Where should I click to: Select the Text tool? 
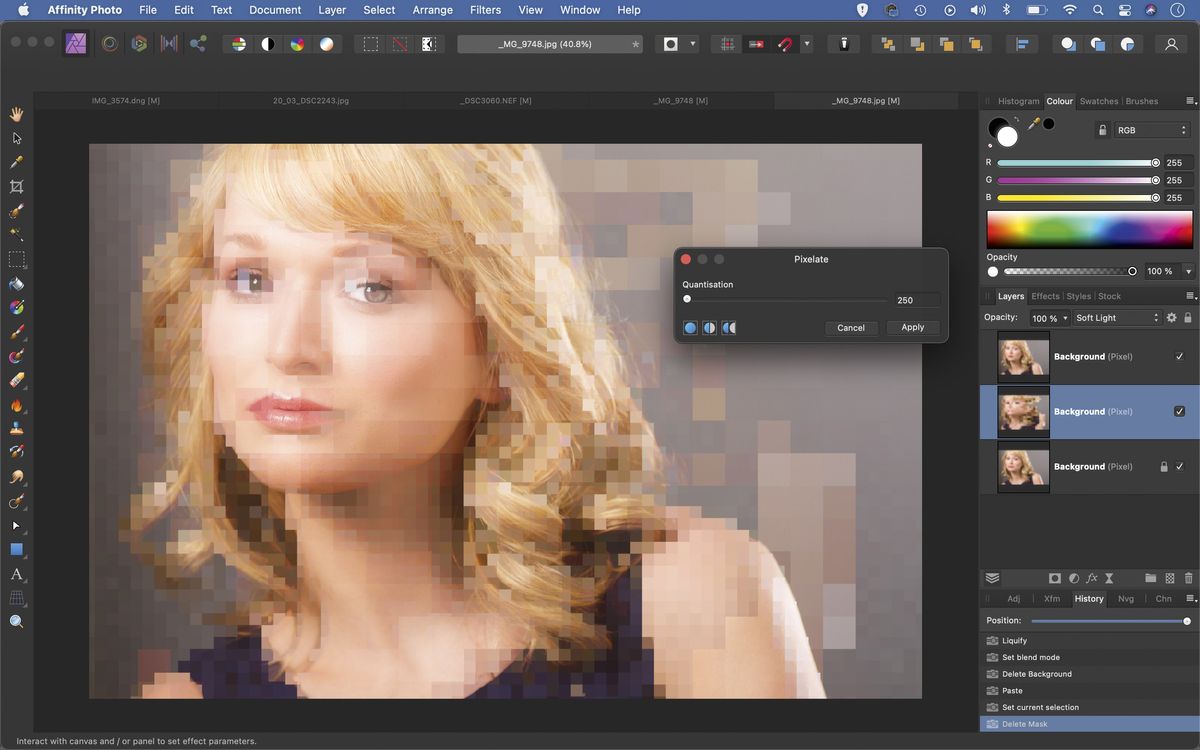[x=16, y=574]
